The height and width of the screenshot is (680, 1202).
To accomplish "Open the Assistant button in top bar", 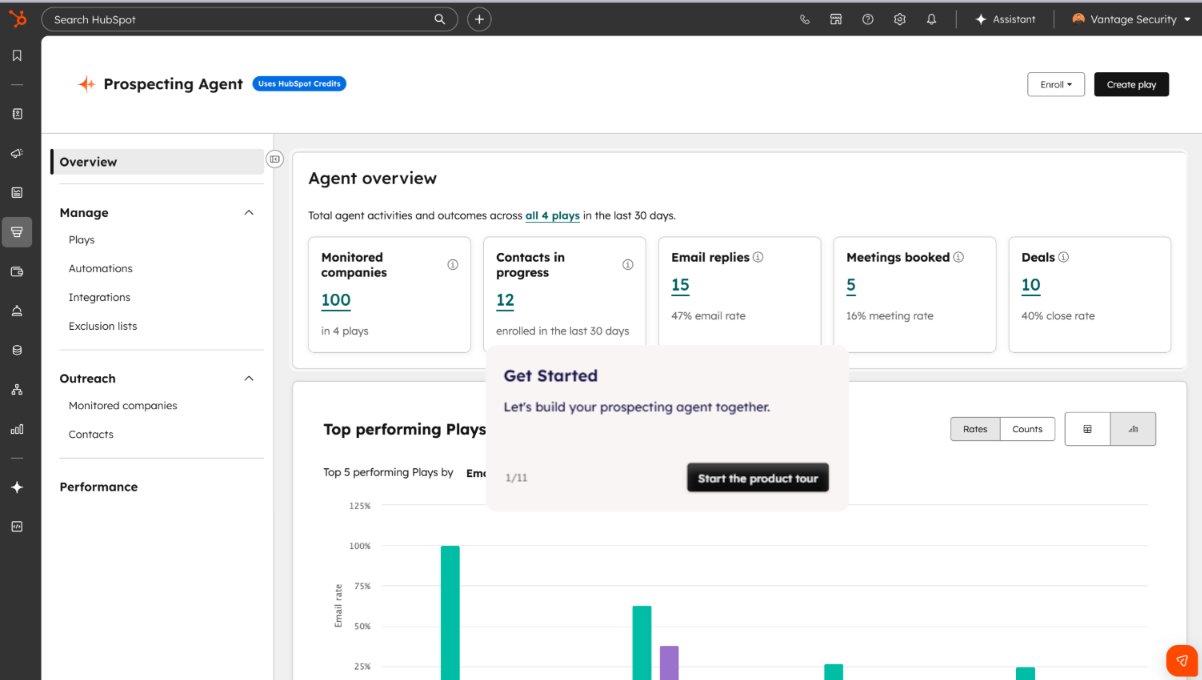I will [1005, 19].
